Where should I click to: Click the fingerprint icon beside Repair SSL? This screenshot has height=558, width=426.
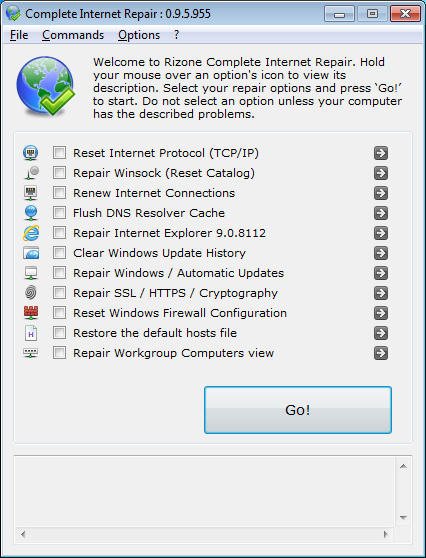click(x=31, y=293)
